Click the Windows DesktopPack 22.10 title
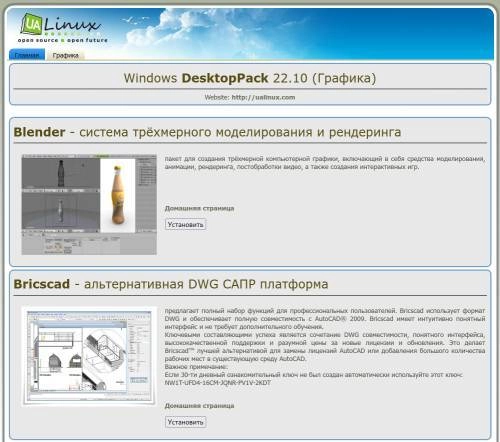Viewport: 500px width, 442px height. [x=250, y=78]
